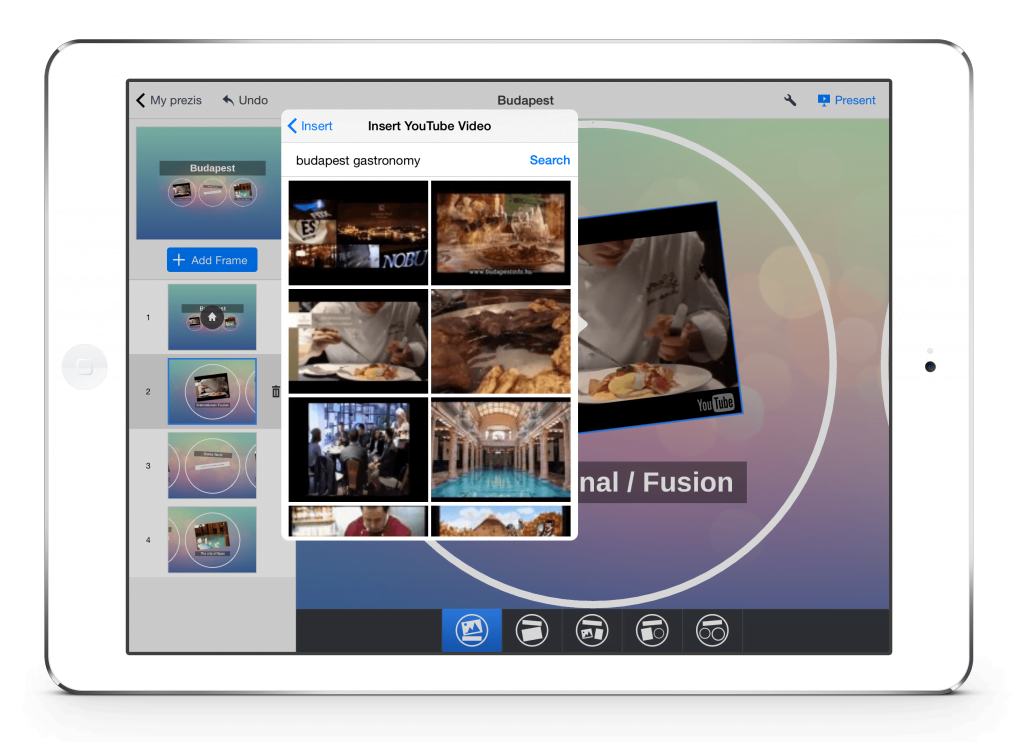This screenshot has width=1024, height=742.
Task: Choose the title with content layout icon
Action: [532, 631]
